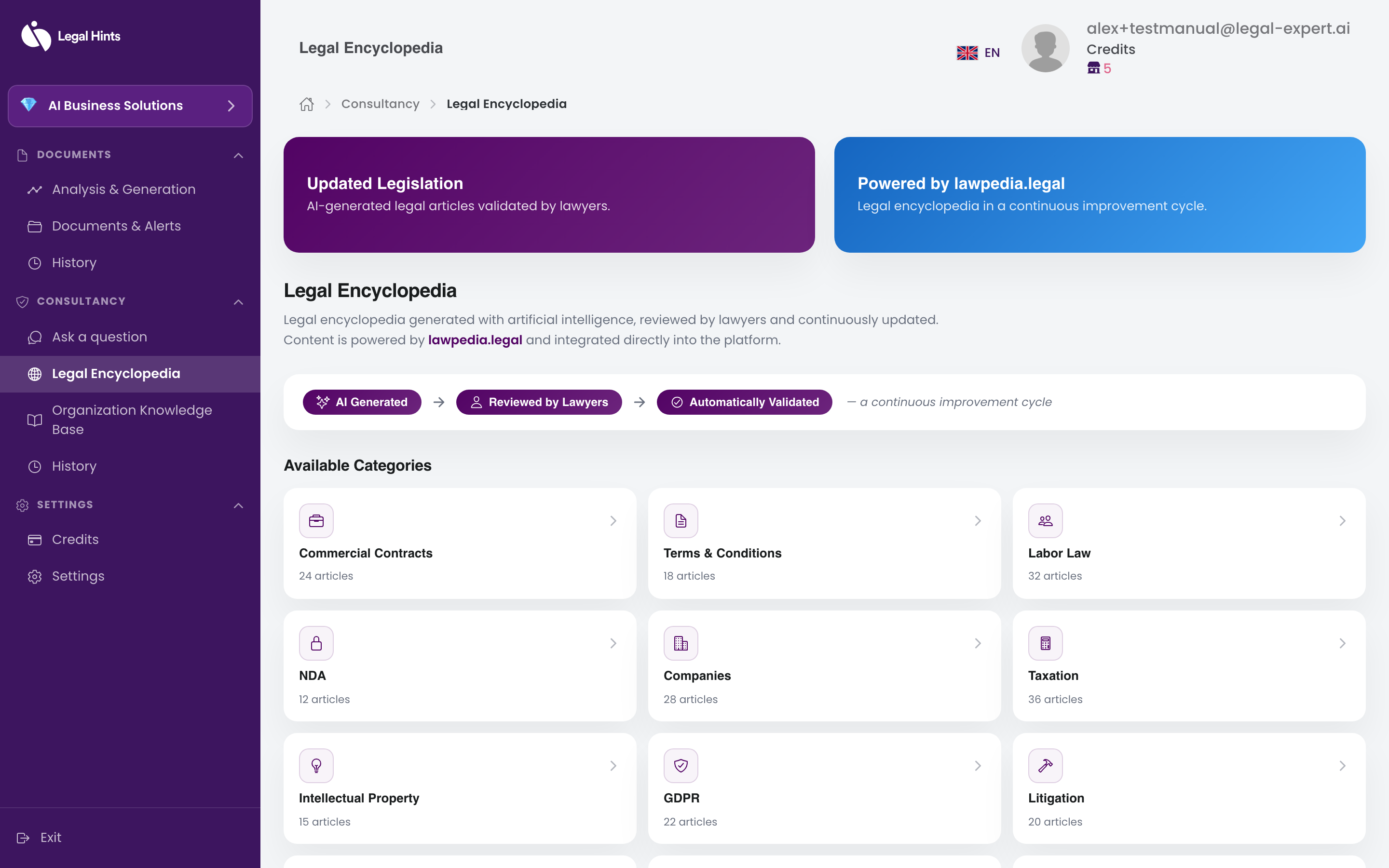Open Taxation via its chevron arrow
Viewport: 1389px width, 868px height.
pos(1342,643)
